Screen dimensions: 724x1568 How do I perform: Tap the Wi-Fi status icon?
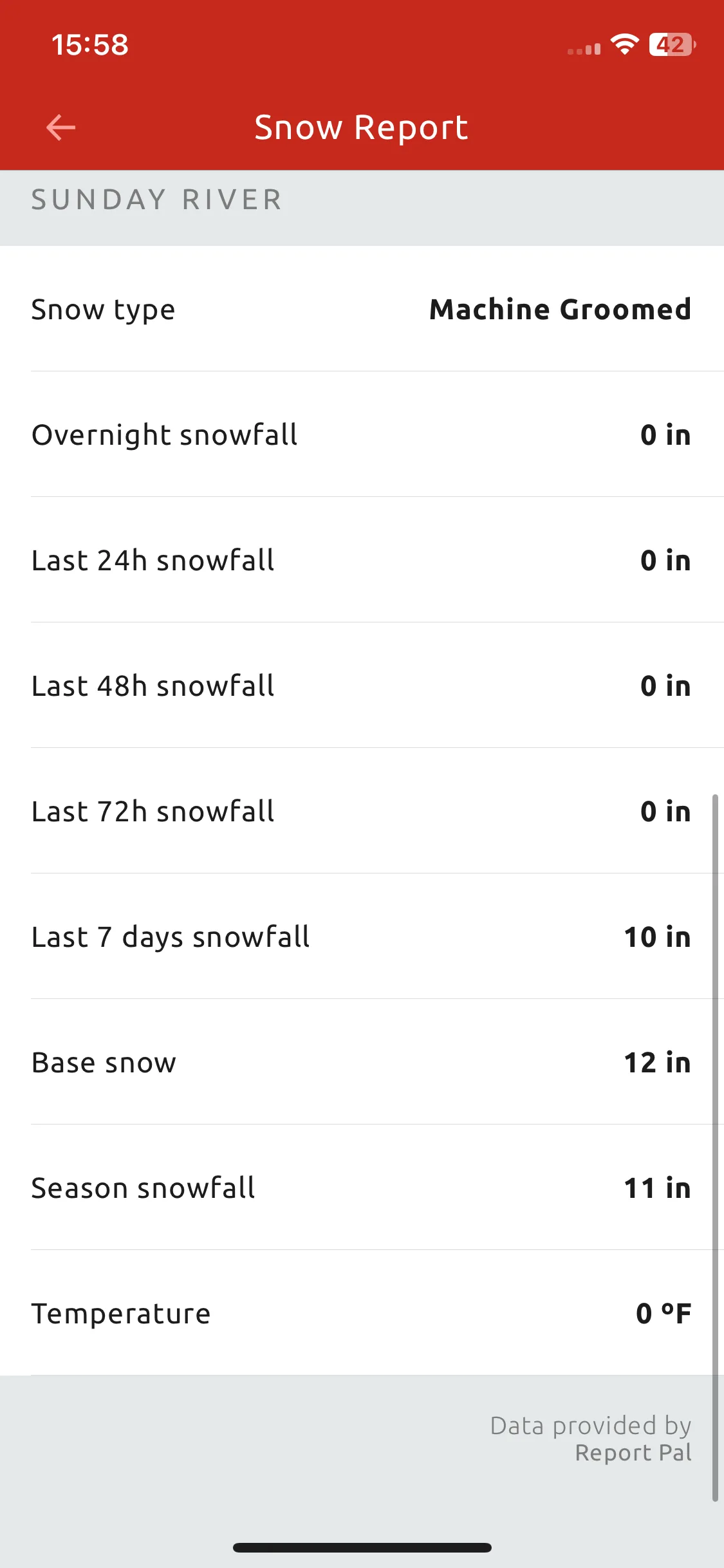tap(624, 44)
